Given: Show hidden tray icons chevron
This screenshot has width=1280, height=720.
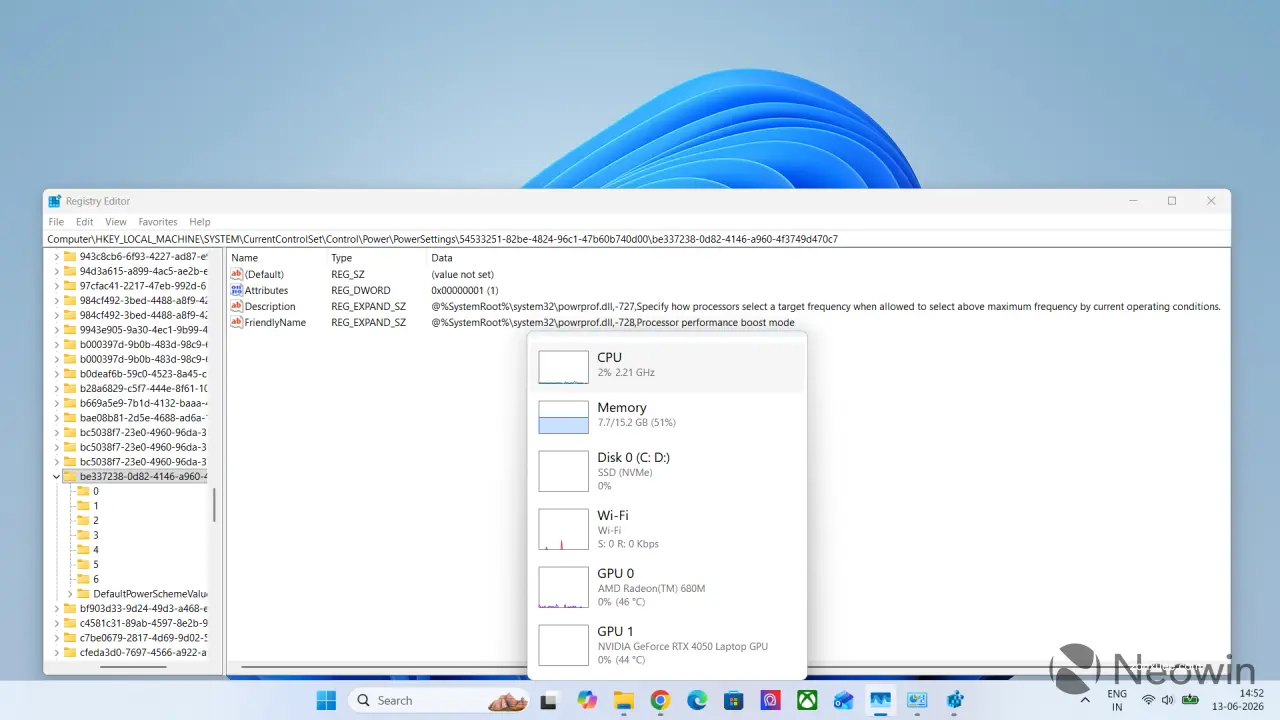Looking at the screenshot, I should [x=1084, y=700].
